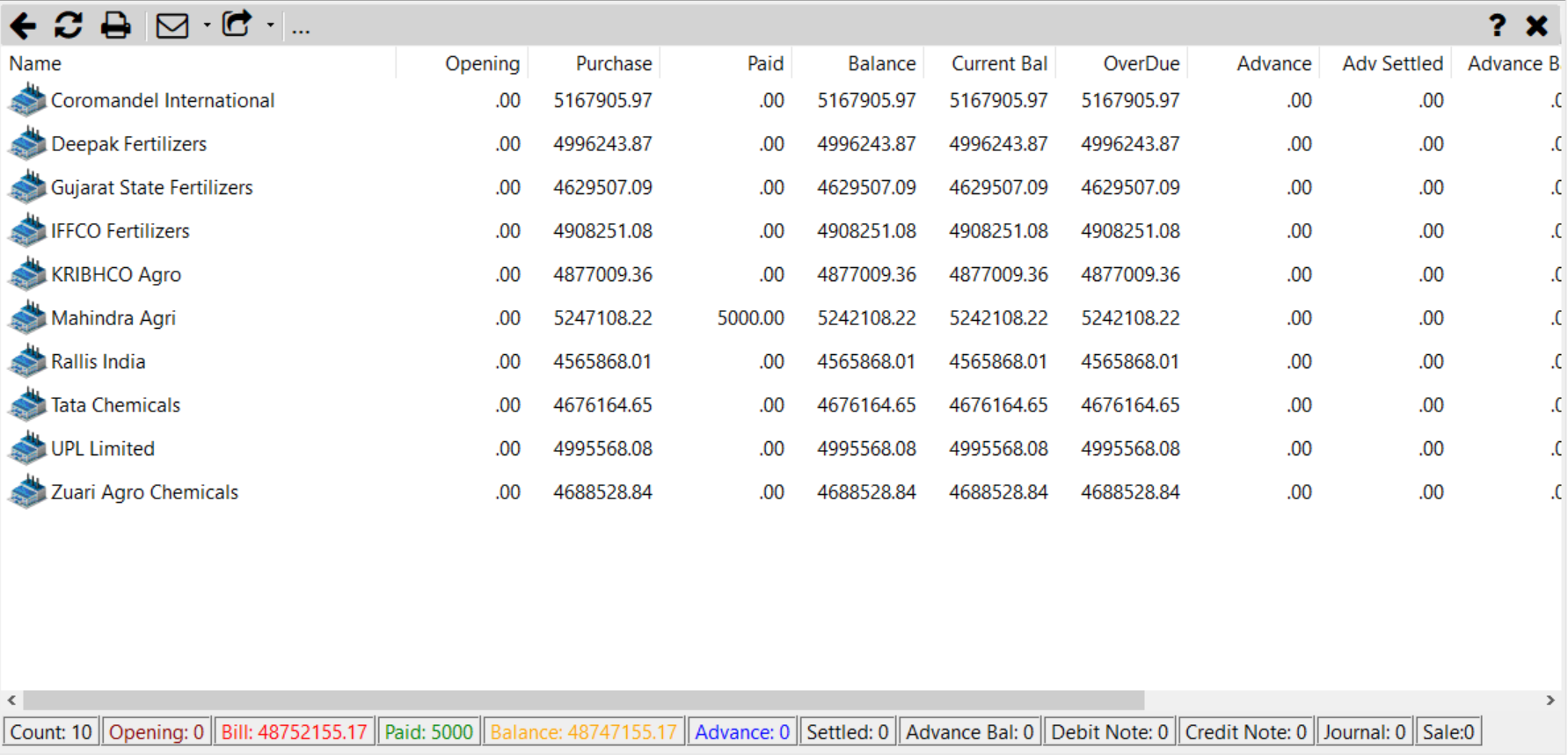This screenshot has width=1568, height=755.
Task: Click the Journal: 0 status box
Action: [x=1364, y=731]
